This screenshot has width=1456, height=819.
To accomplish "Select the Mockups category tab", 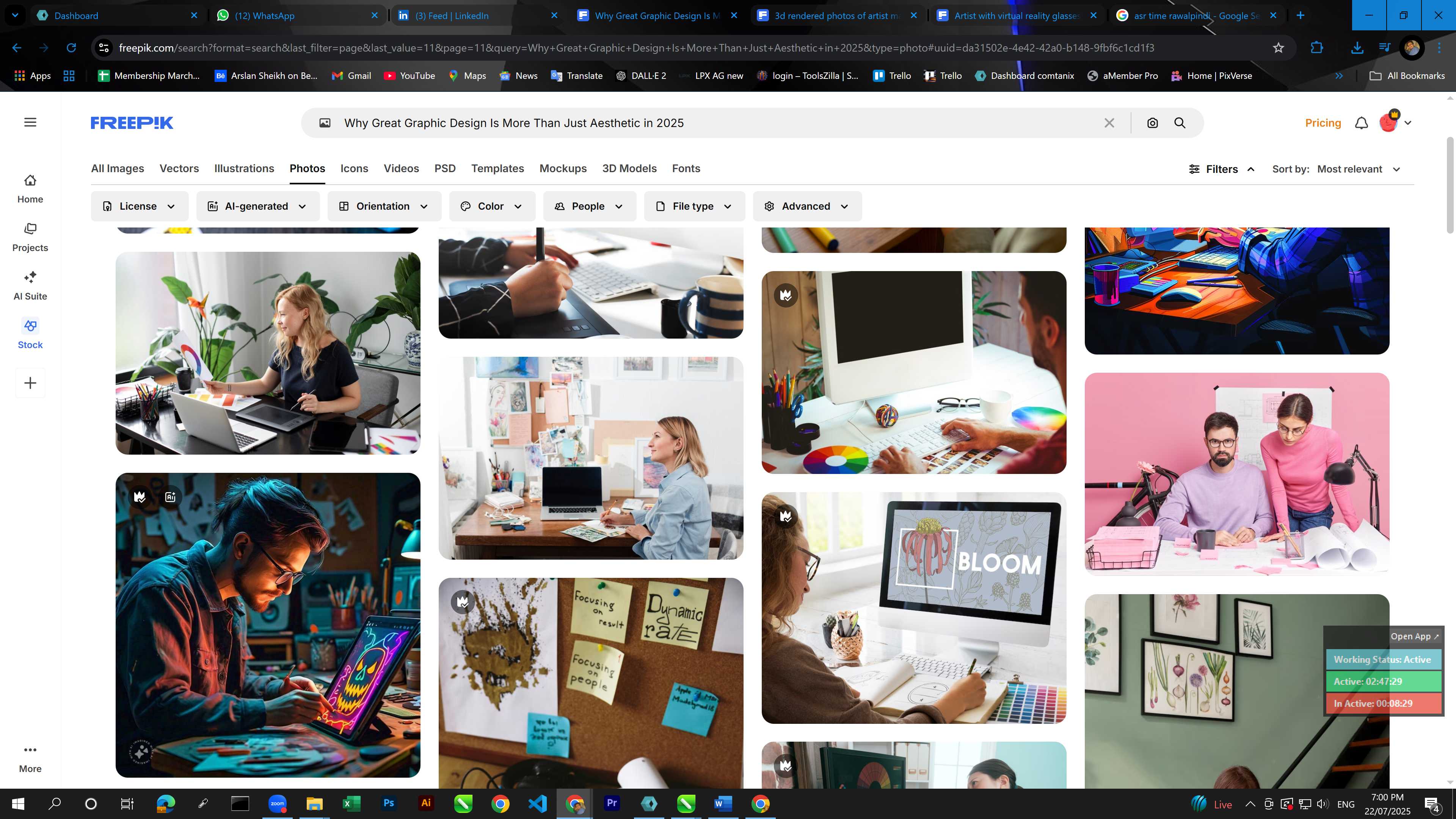I will [x=563, y=168].
